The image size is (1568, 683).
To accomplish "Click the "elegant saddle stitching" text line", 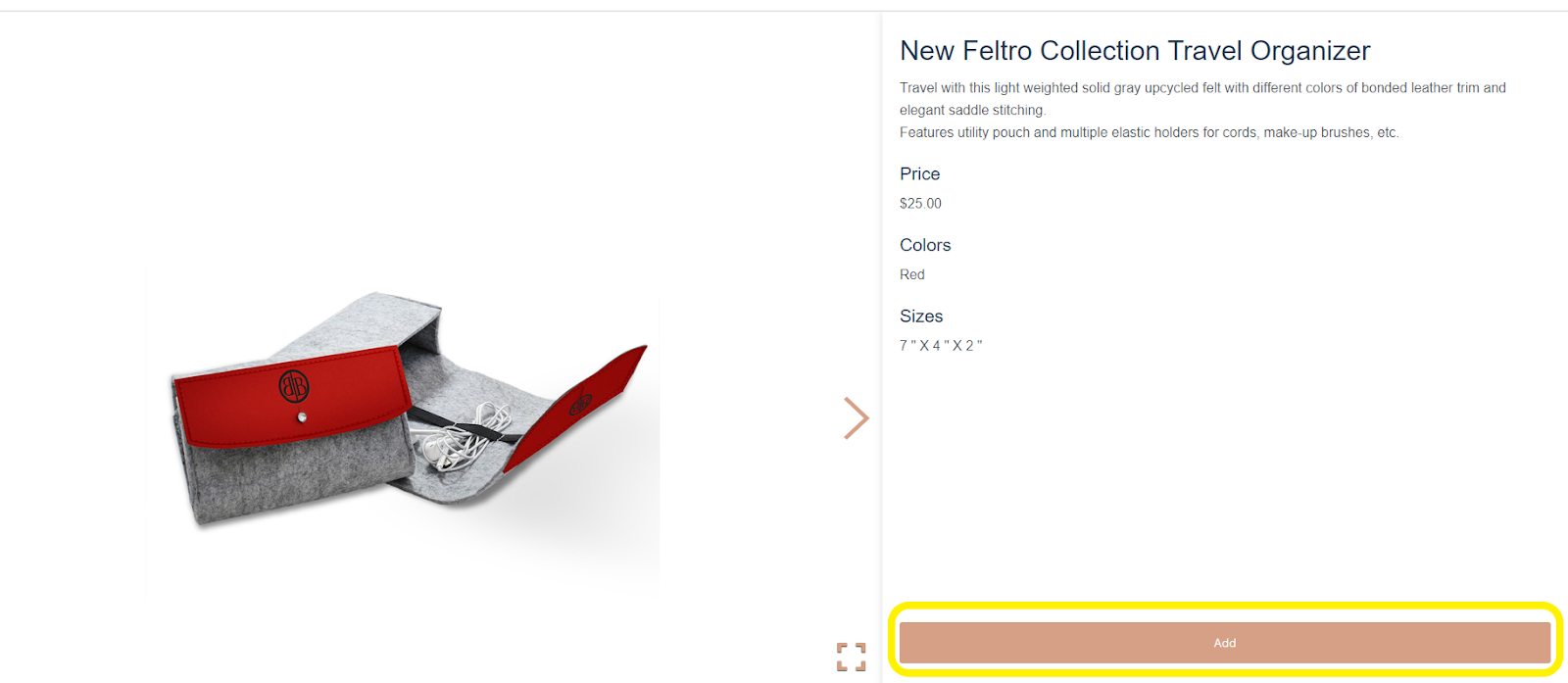I will pos(972,110).
